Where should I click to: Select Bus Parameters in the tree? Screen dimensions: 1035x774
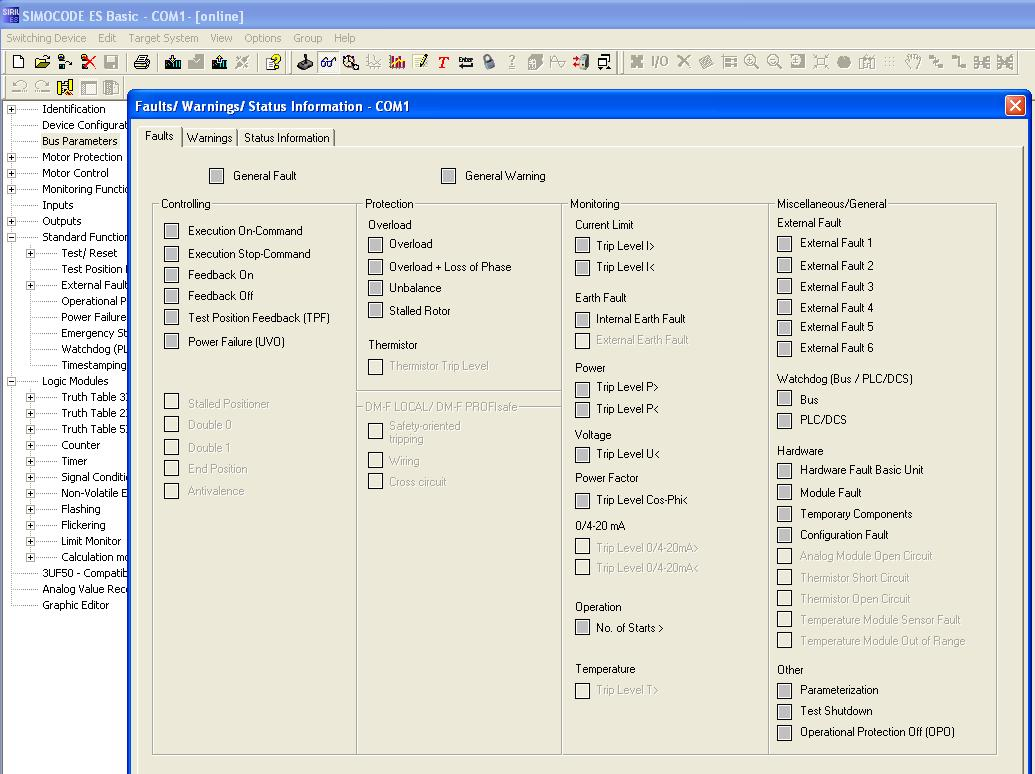[80, 141]
